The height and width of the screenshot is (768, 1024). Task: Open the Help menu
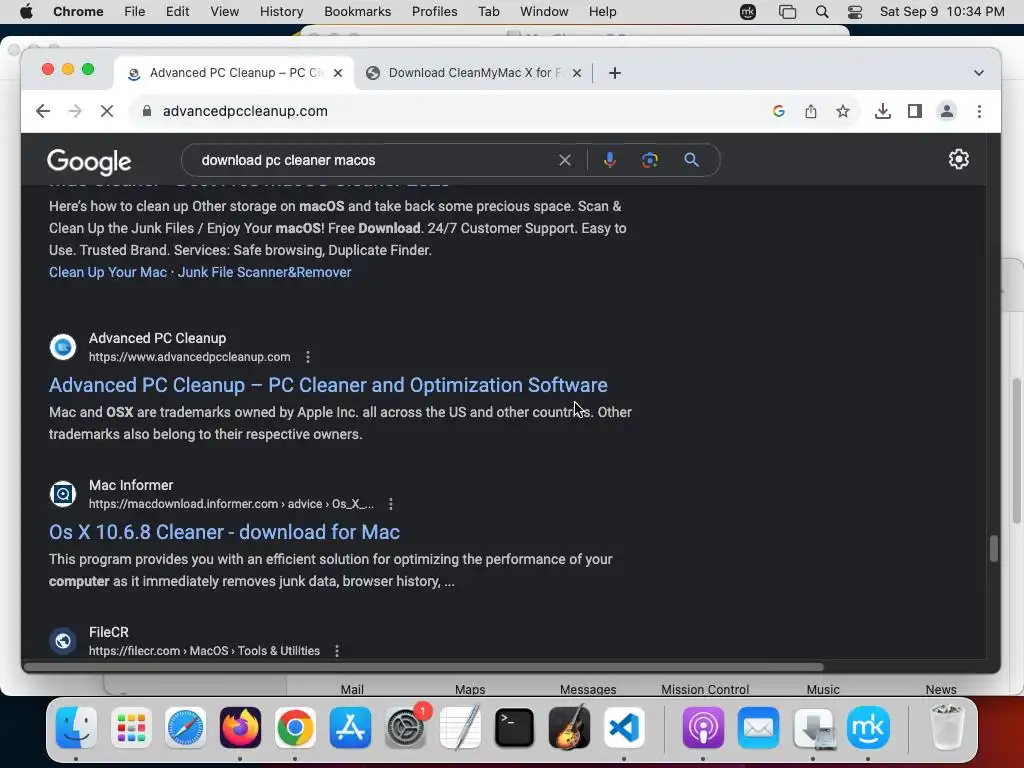pyautogui.click(x=602, y=12)
